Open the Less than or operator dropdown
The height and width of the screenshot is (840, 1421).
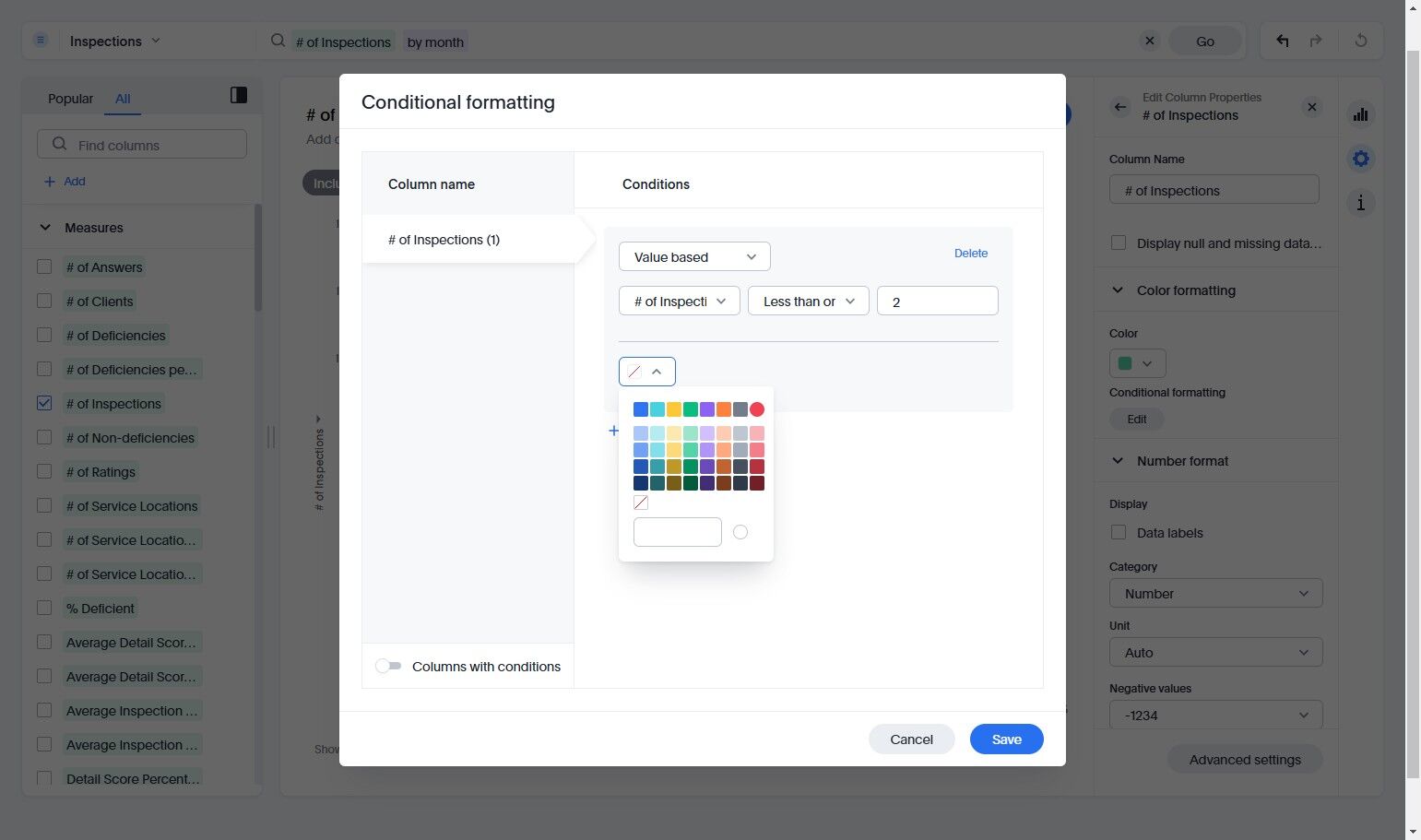808,301
